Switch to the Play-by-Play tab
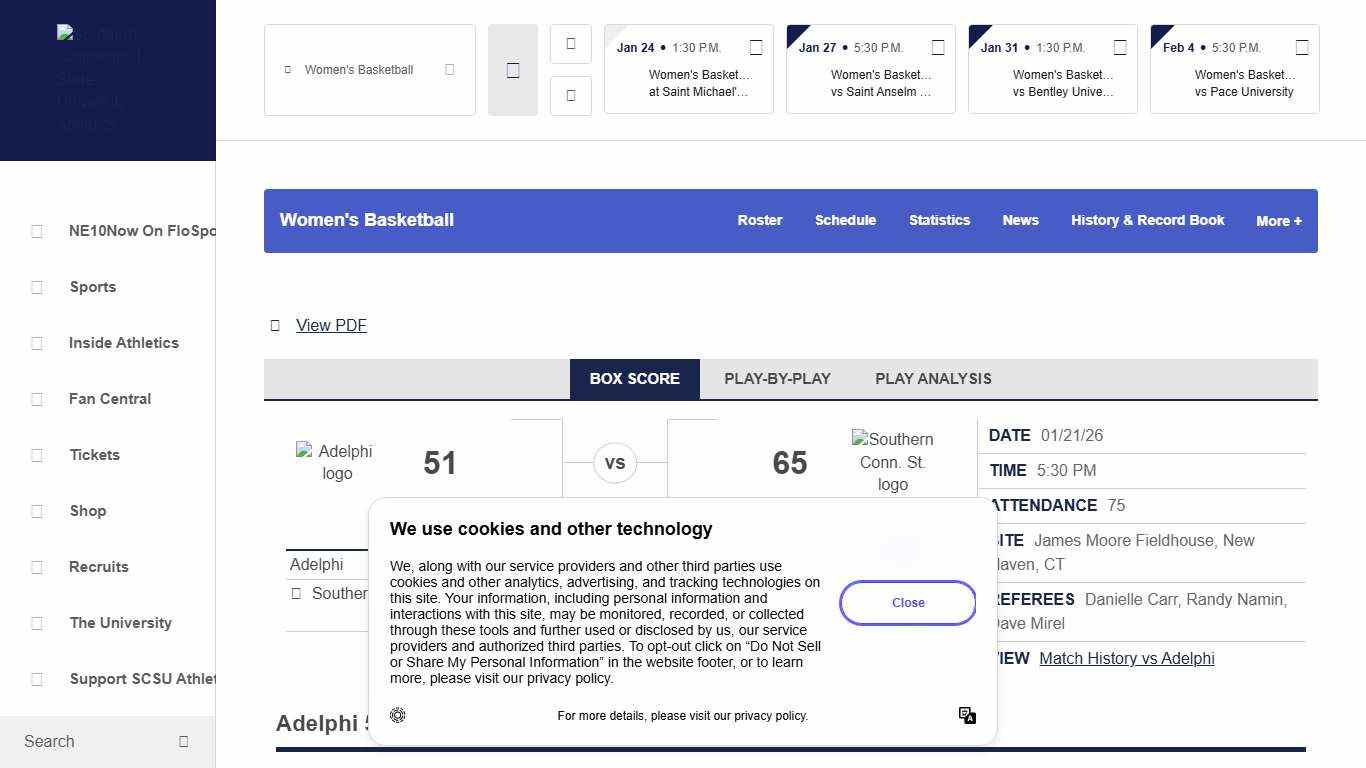 tap(777, 379)
